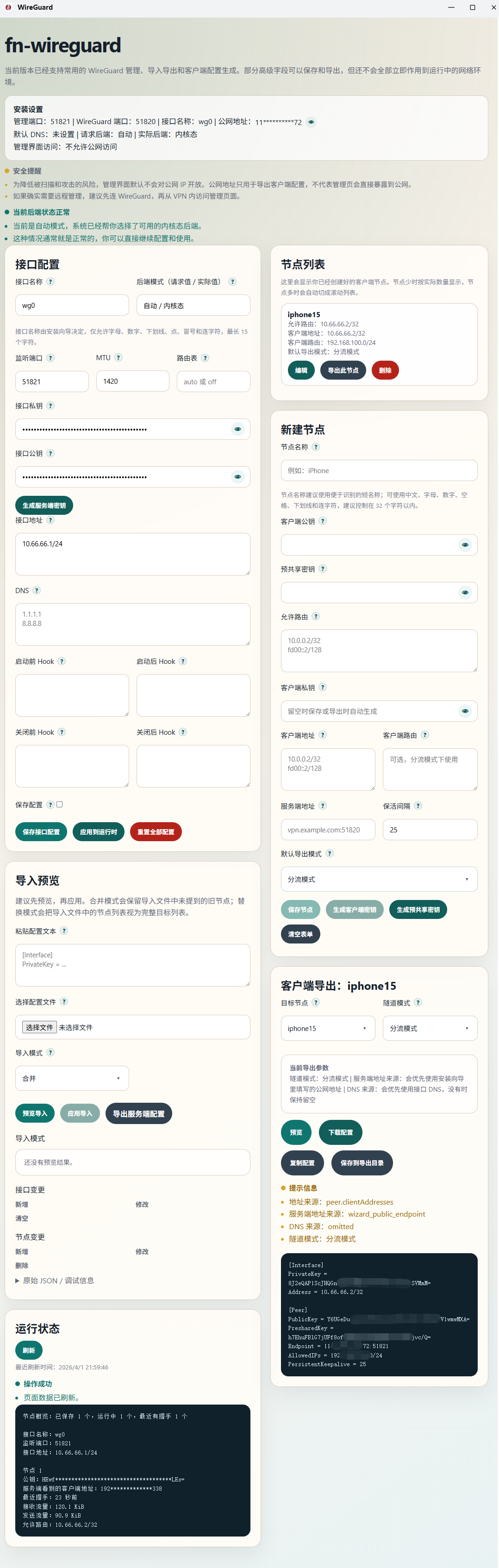Reveal the masked public address in 安装设置
Image resolution: width=499 pixels, height=1568 pixels.
point(311,122)
